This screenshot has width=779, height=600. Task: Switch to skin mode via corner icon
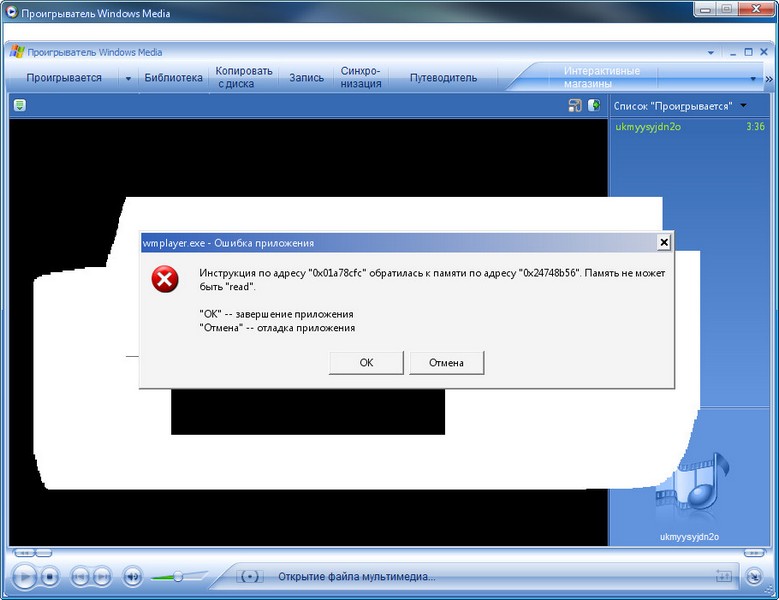755,576
